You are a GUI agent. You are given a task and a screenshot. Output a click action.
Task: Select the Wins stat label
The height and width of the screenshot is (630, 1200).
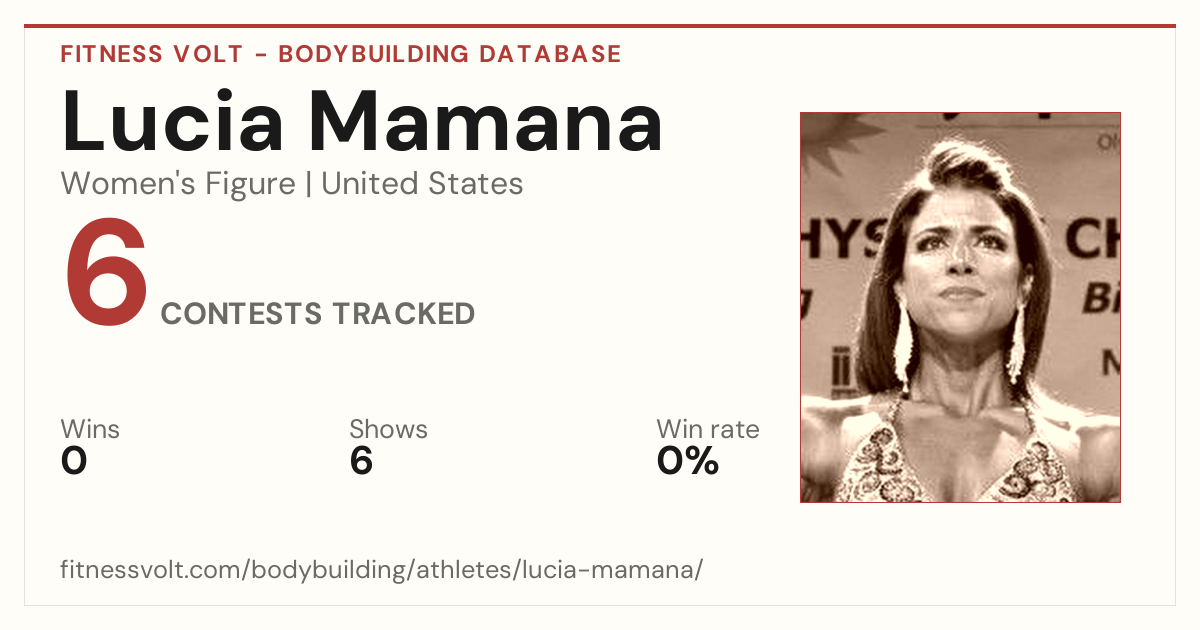pos(90,430)
